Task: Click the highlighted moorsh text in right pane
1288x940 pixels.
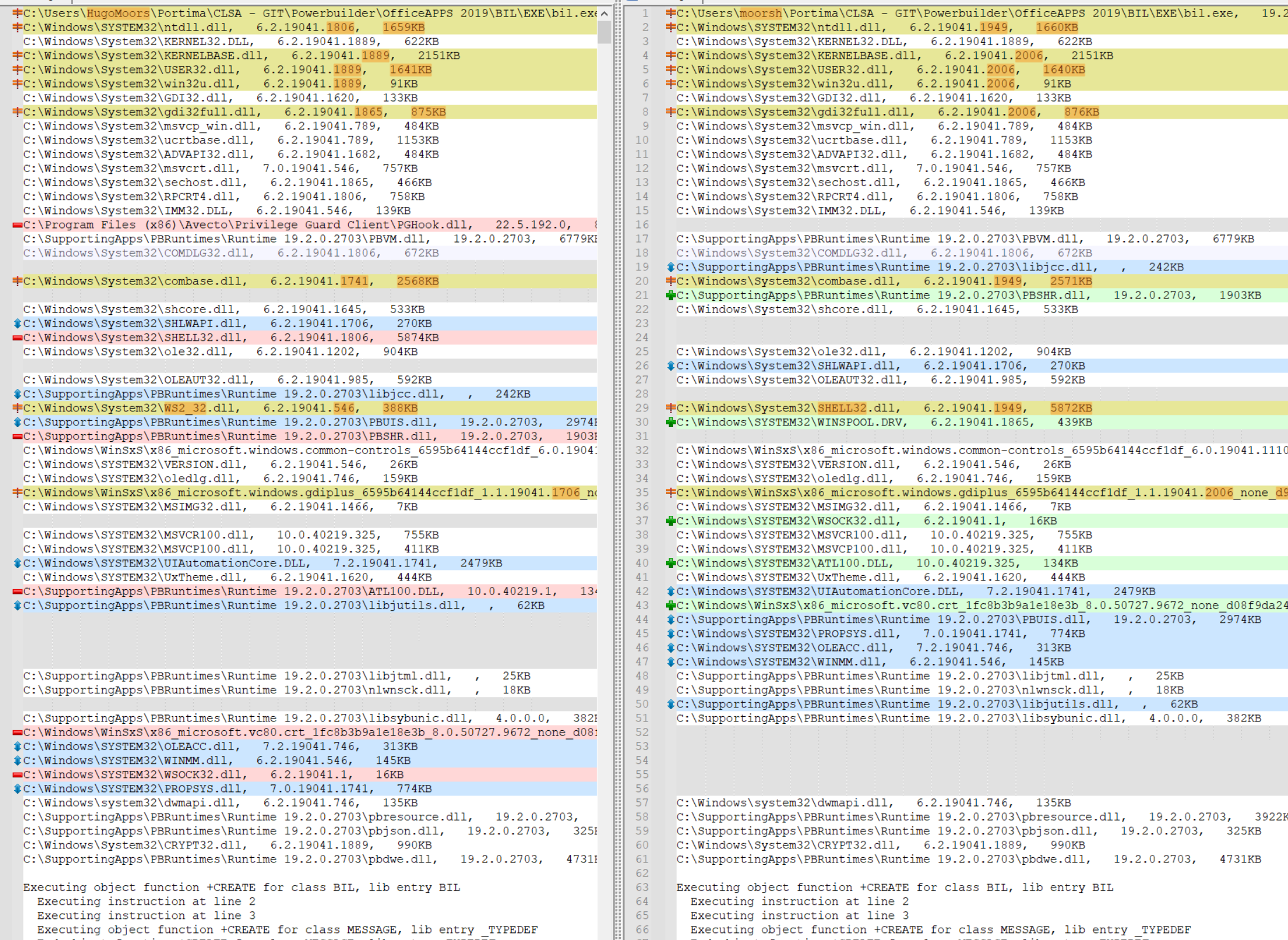Action: click(x=761, y=13)
